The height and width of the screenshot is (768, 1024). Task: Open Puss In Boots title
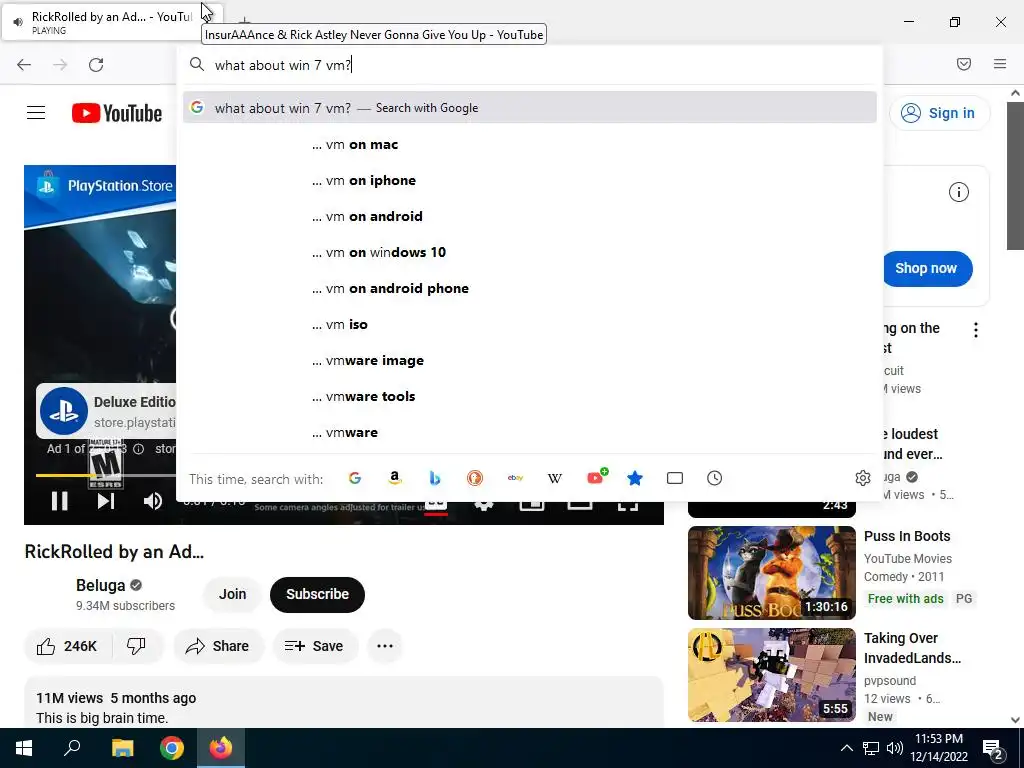pos(907,536)
